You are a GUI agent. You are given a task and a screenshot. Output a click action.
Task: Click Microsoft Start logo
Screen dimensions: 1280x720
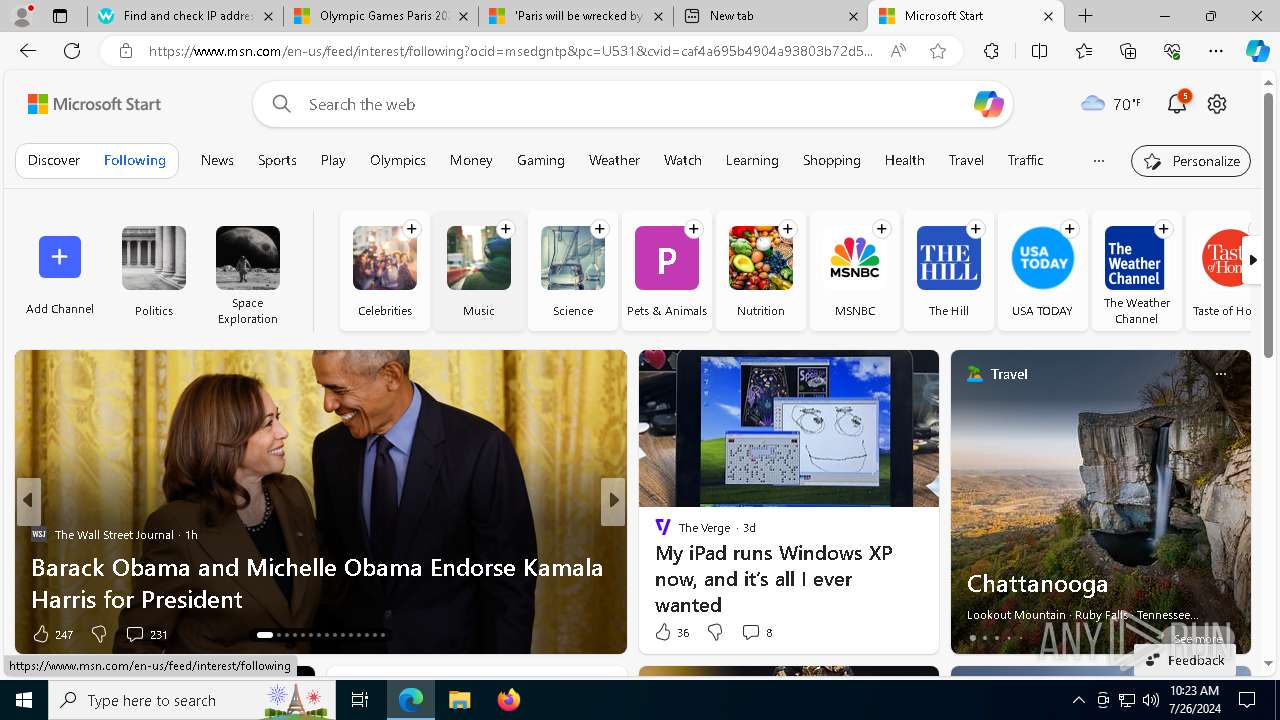point(94,104)
